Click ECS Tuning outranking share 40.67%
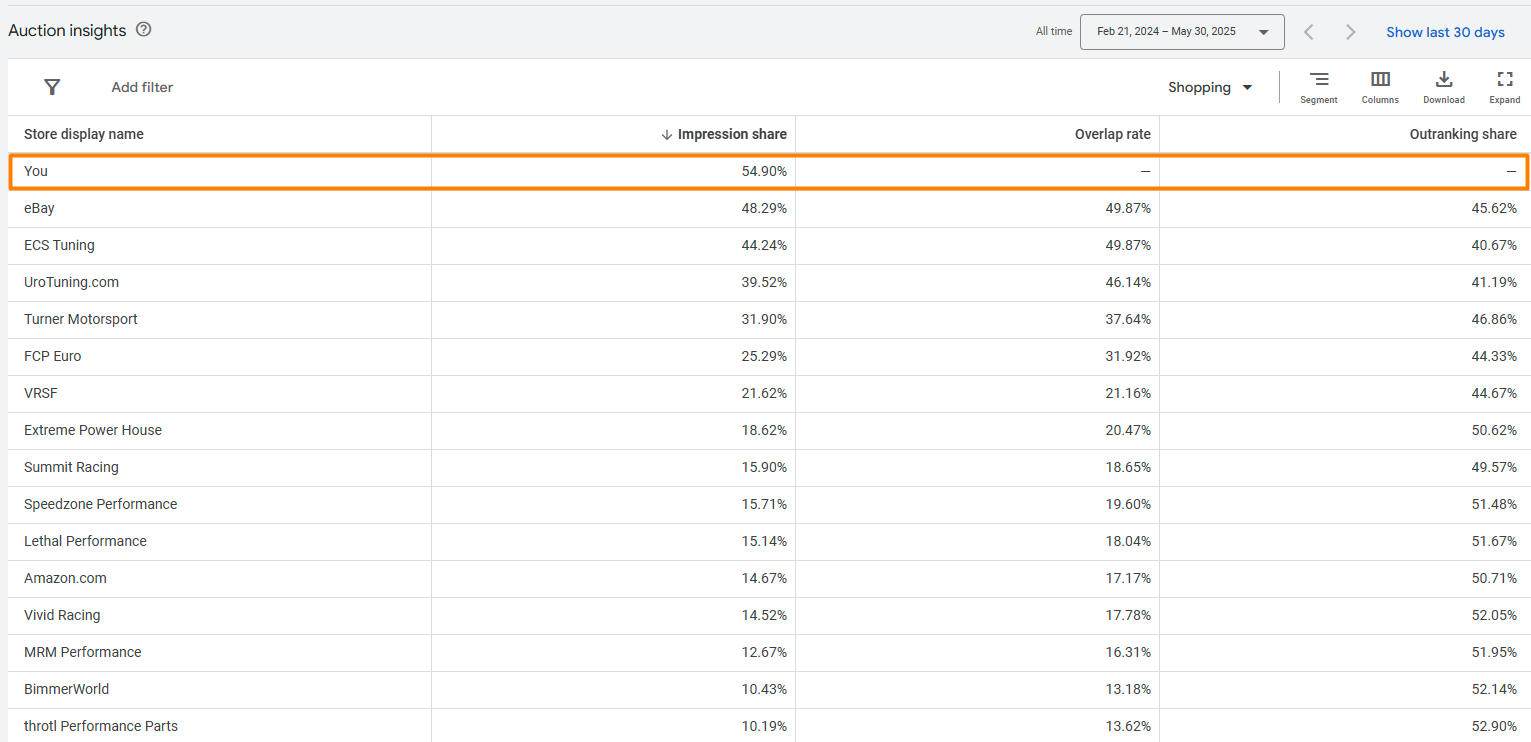The width and height of the screenshot is (1531, 742). [1494, 245]
